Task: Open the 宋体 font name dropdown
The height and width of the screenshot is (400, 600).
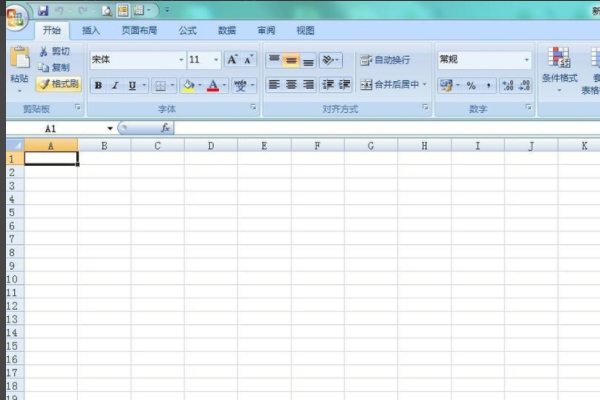Action: (181, 60)
